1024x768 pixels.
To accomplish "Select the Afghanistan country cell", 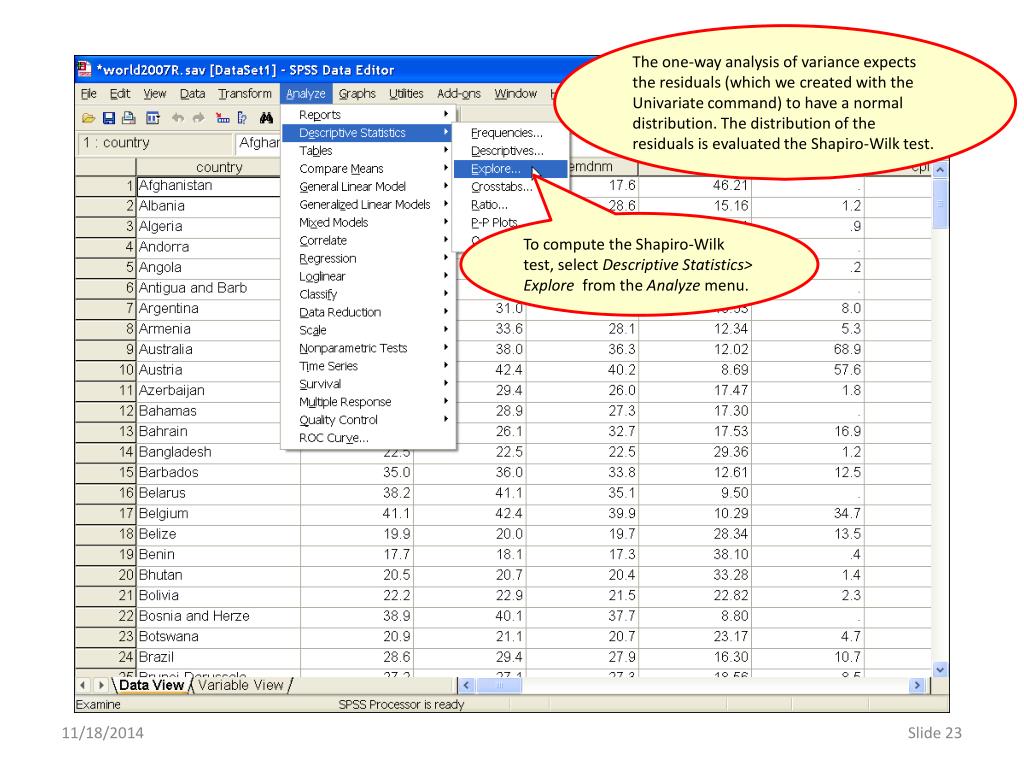I will click(x=208, y=185).
